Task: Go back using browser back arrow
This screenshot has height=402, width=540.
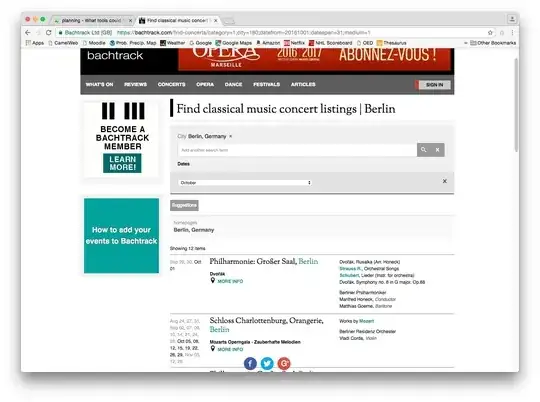Action: 28,33
